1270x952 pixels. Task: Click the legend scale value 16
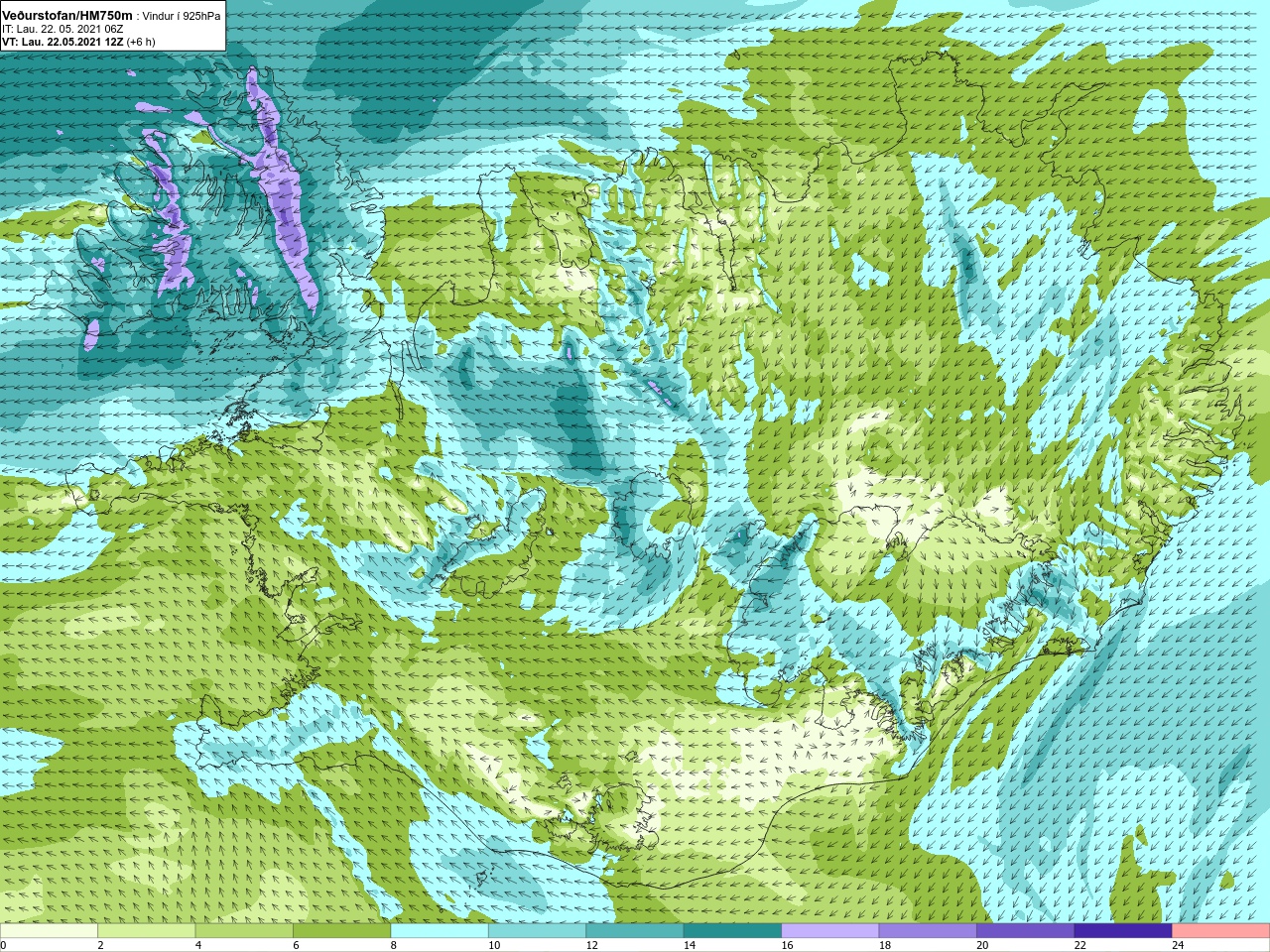(x=787, y=945)
